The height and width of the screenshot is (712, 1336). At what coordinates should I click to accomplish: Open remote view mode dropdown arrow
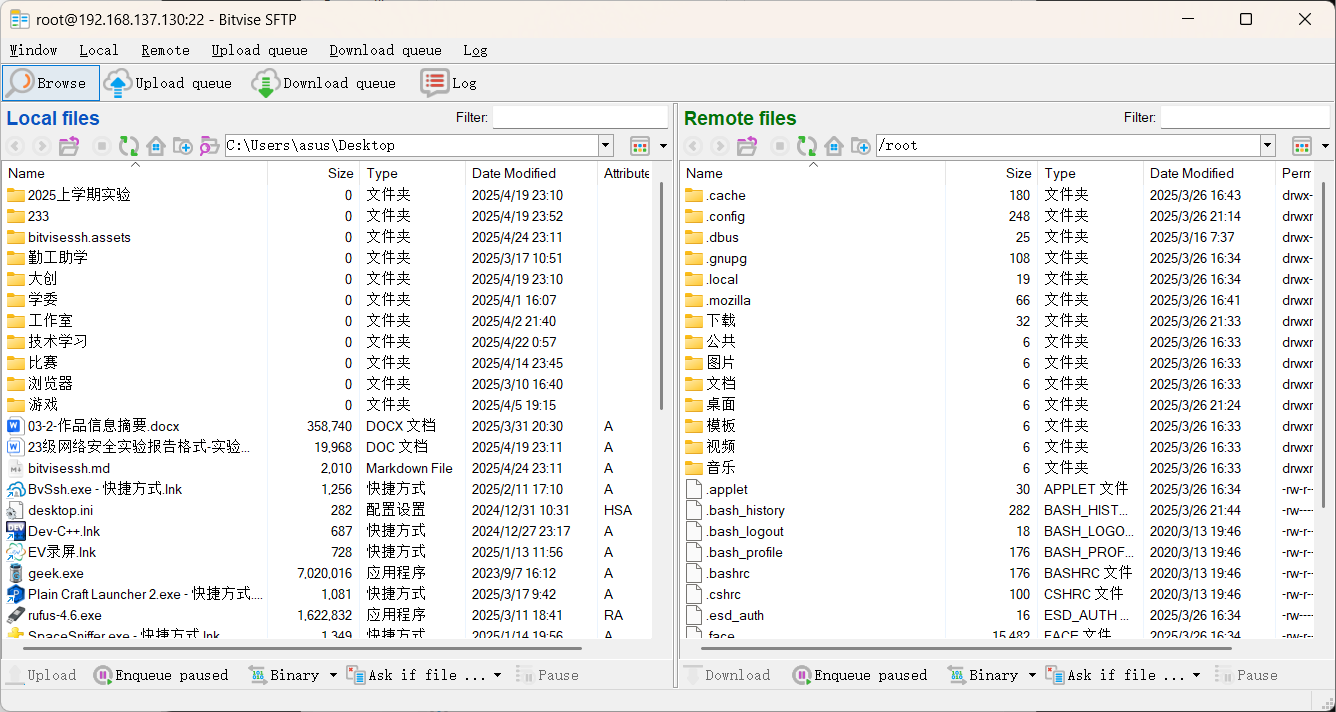pyautogui.click(x=1325, y=146)
